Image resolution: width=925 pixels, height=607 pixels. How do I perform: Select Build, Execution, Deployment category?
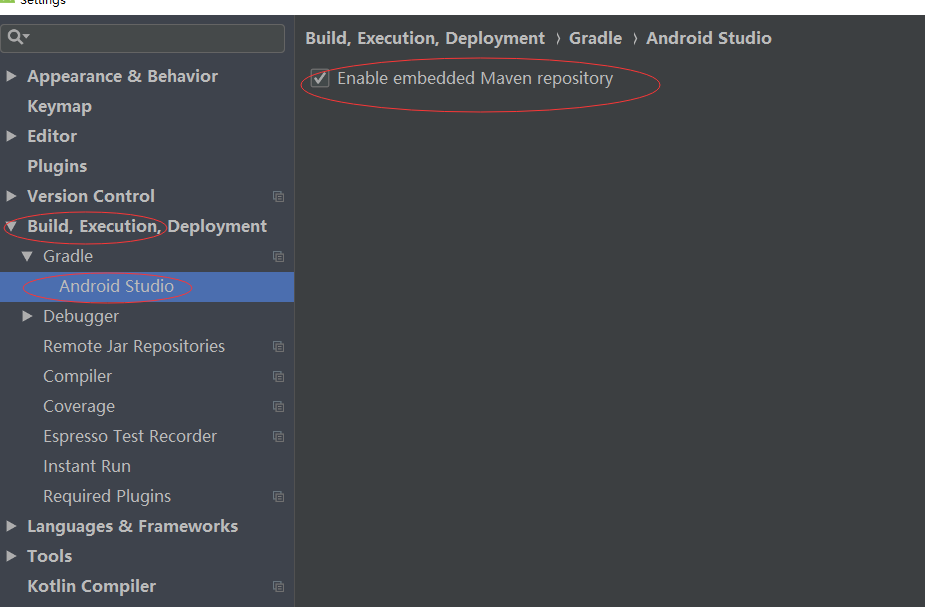147,227
